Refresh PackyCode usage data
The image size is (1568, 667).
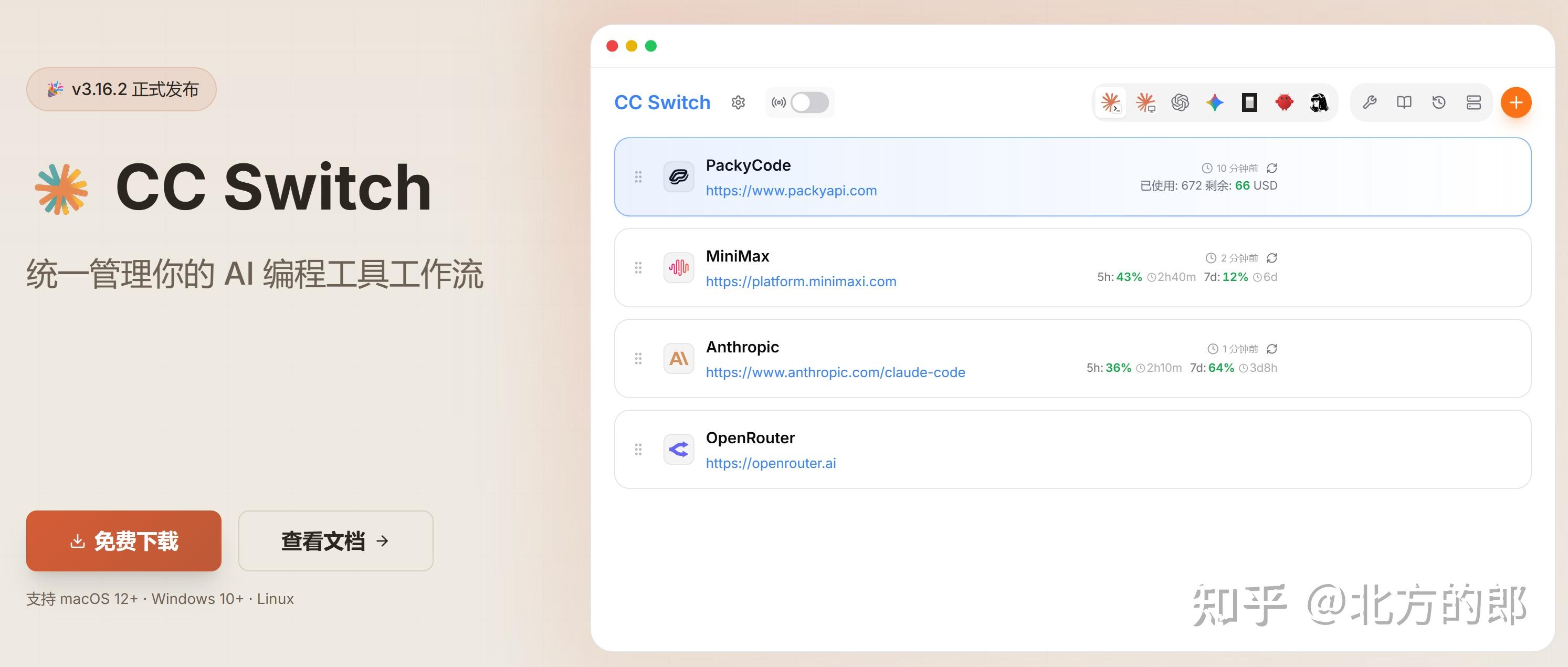(1271, 168)
